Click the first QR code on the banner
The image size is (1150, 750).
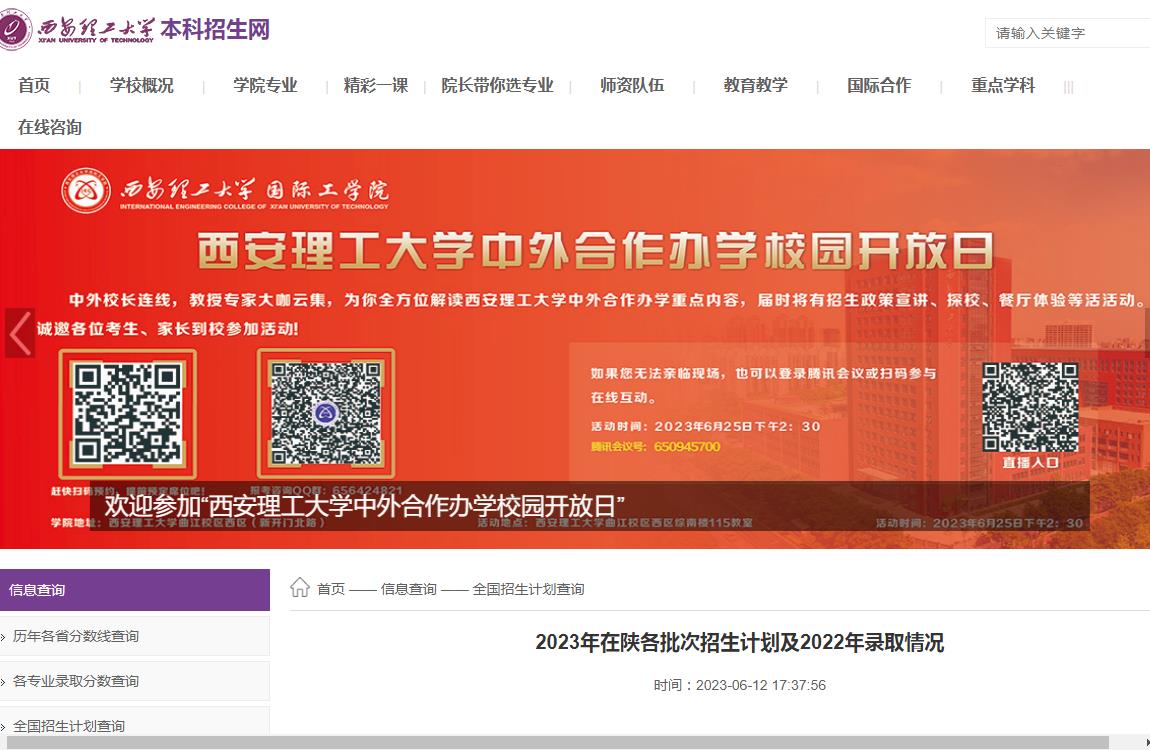(x=128, y=413)
